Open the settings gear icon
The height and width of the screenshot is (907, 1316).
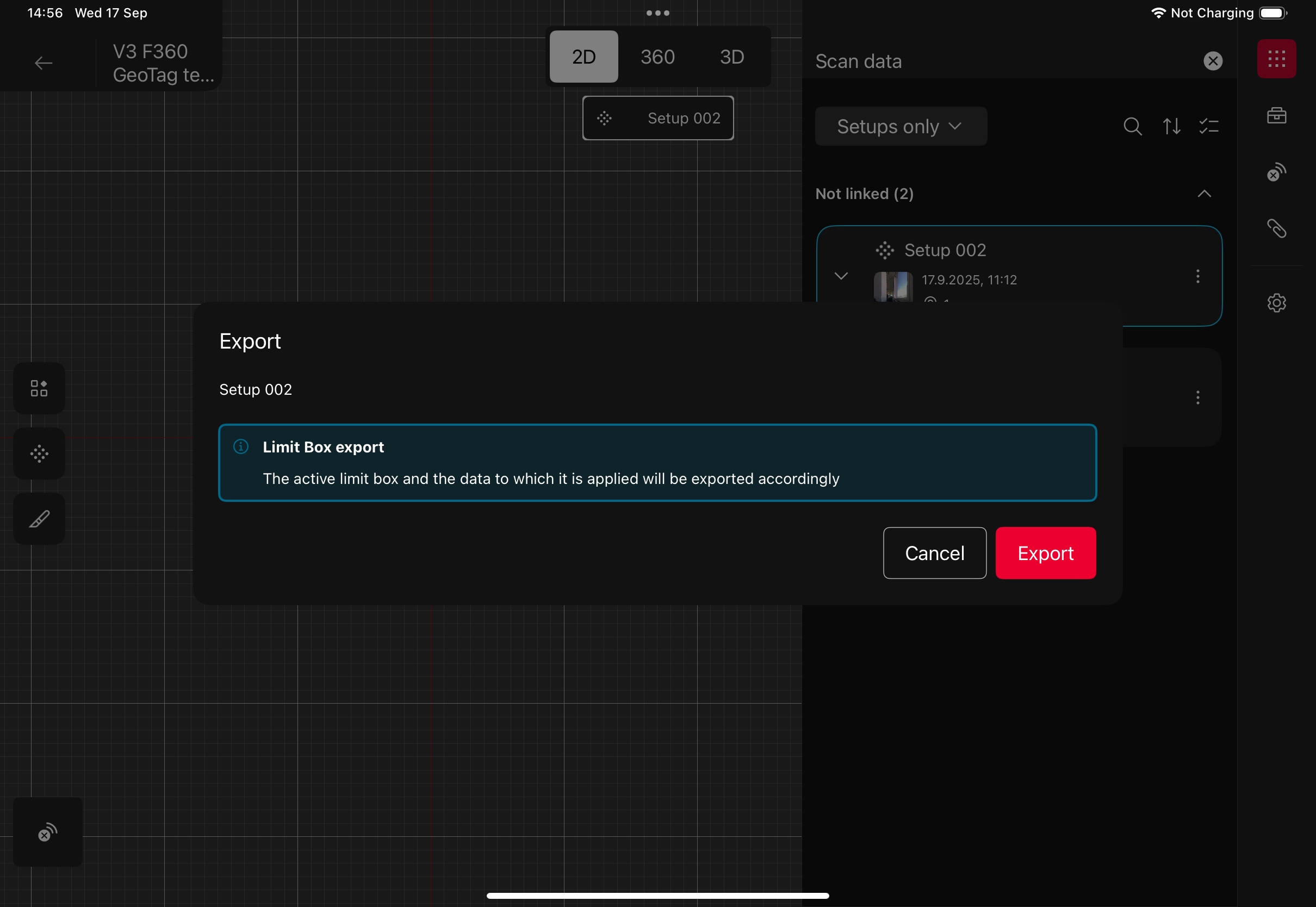click(x=1276, y=303)
